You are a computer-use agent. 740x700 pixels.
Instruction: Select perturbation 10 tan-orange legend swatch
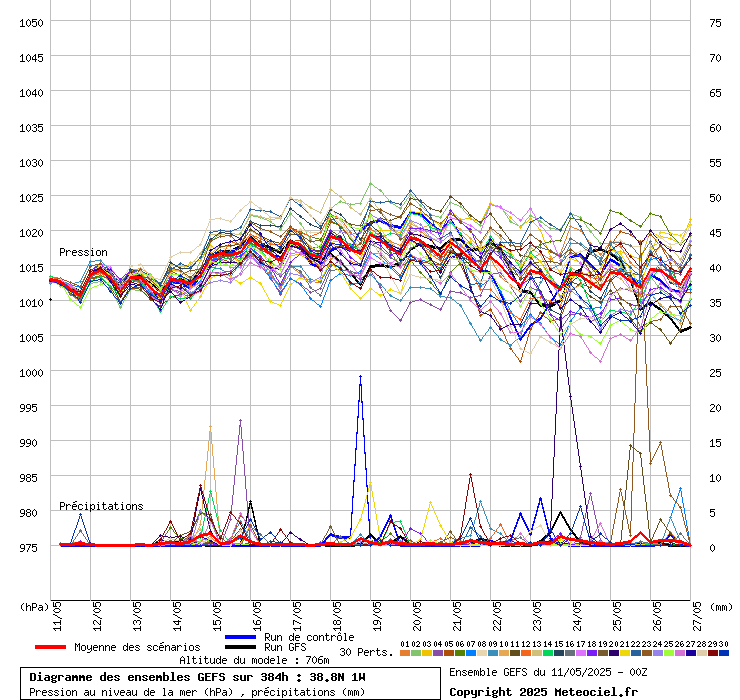coord(504,653)
